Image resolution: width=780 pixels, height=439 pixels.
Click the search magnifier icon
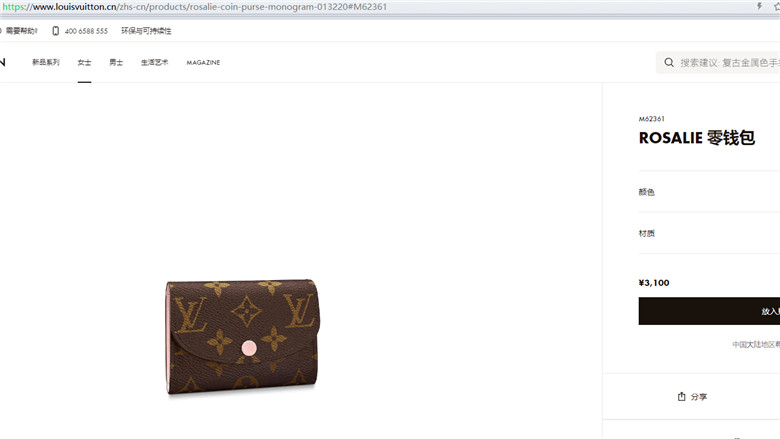click(669, 62)
